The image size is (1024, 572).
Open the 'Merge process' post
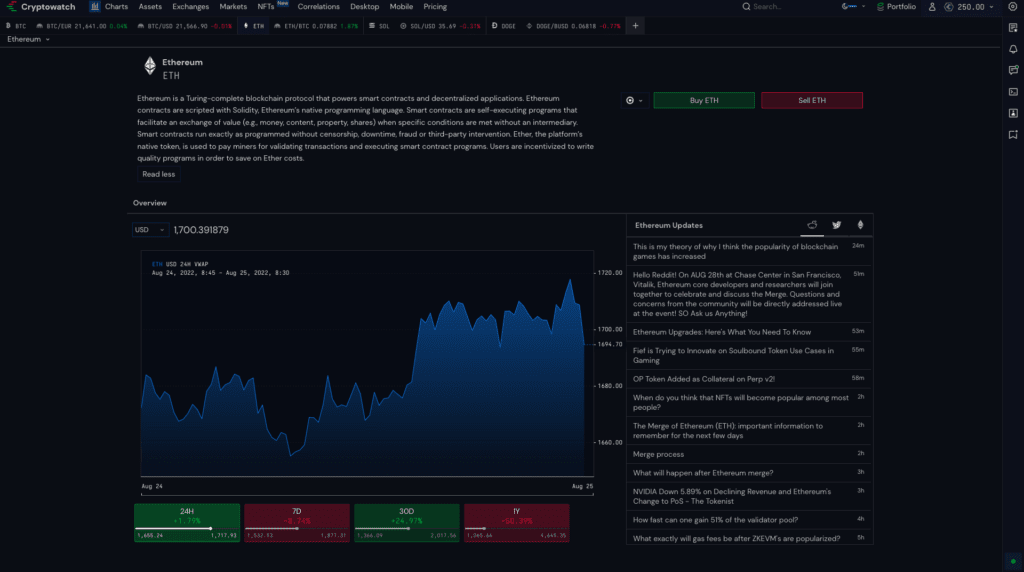(749, 454)
